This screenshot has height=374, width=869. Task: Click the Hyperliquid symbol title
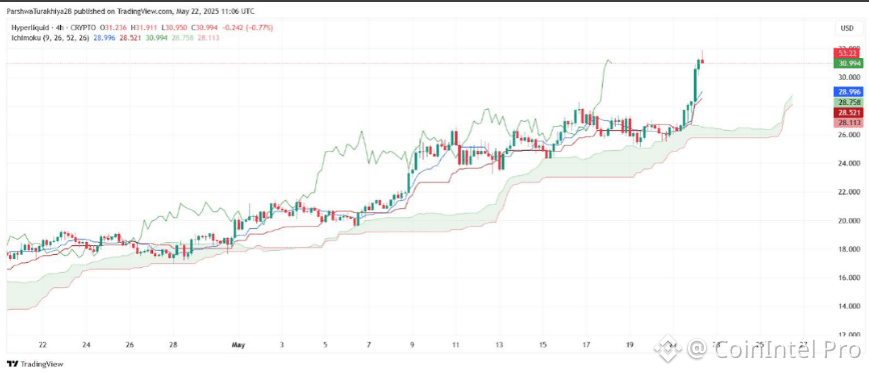coord(29,28)
